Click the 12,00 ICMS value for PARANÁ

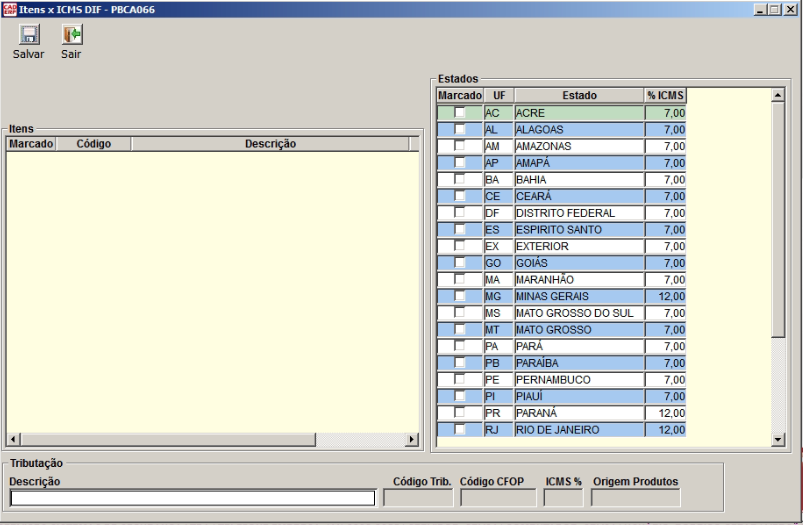(x=665, y=413)
